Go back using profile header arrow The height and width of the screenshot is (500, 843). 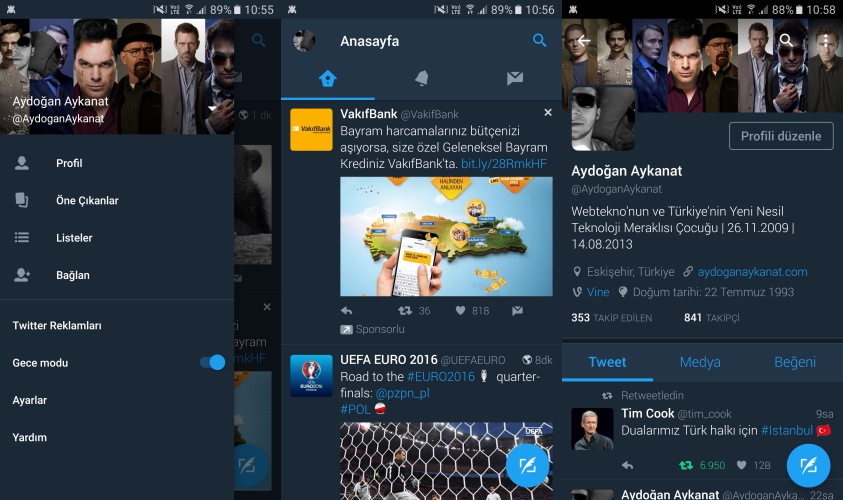pyautogui.click(x=584, y=40)
